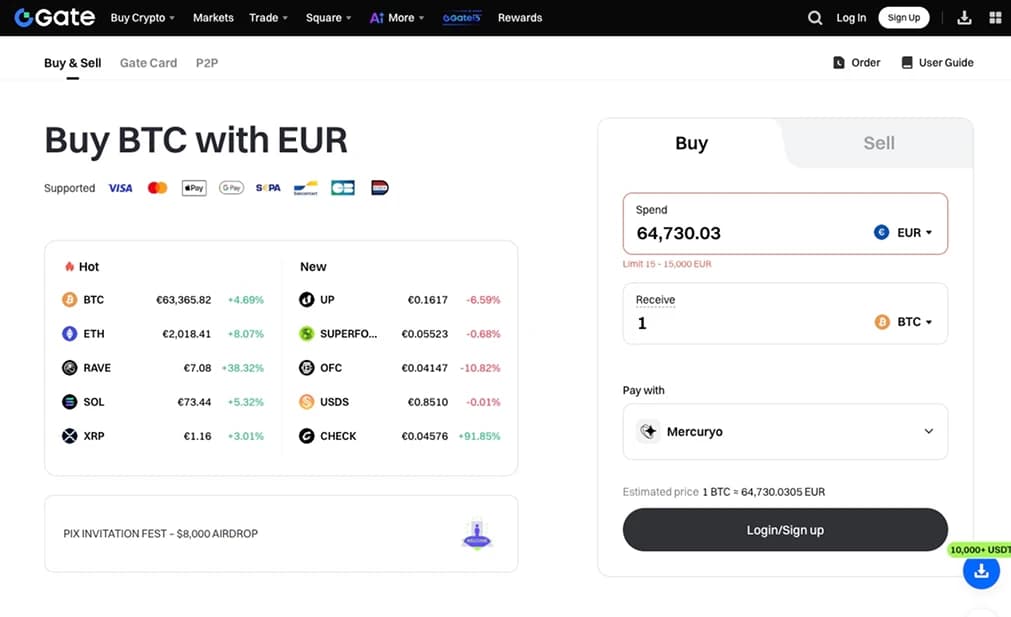Click the XRP coin icon
The width and height of the screenshot is (1011, 617).
[x=70, y=436]
